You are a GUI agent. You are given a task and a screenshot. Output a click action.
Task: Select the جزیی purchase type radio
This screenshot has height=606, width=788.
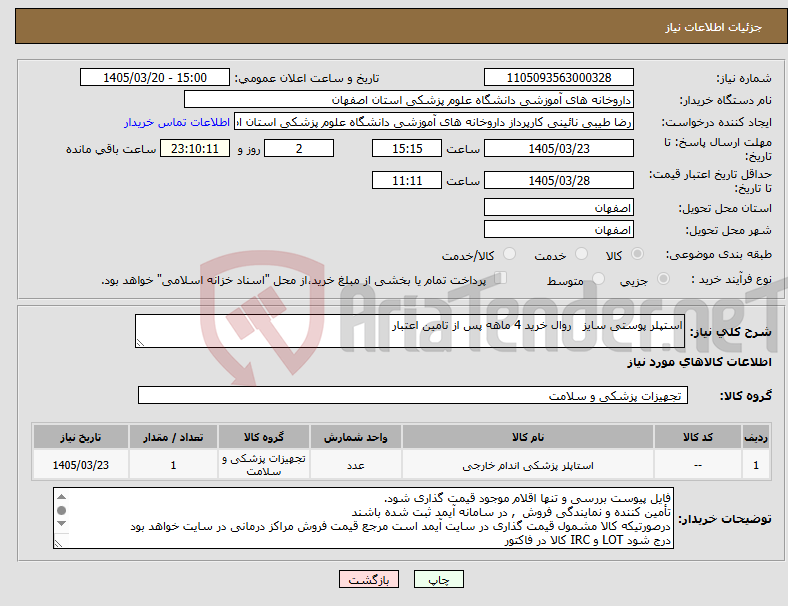click(663, 279)
